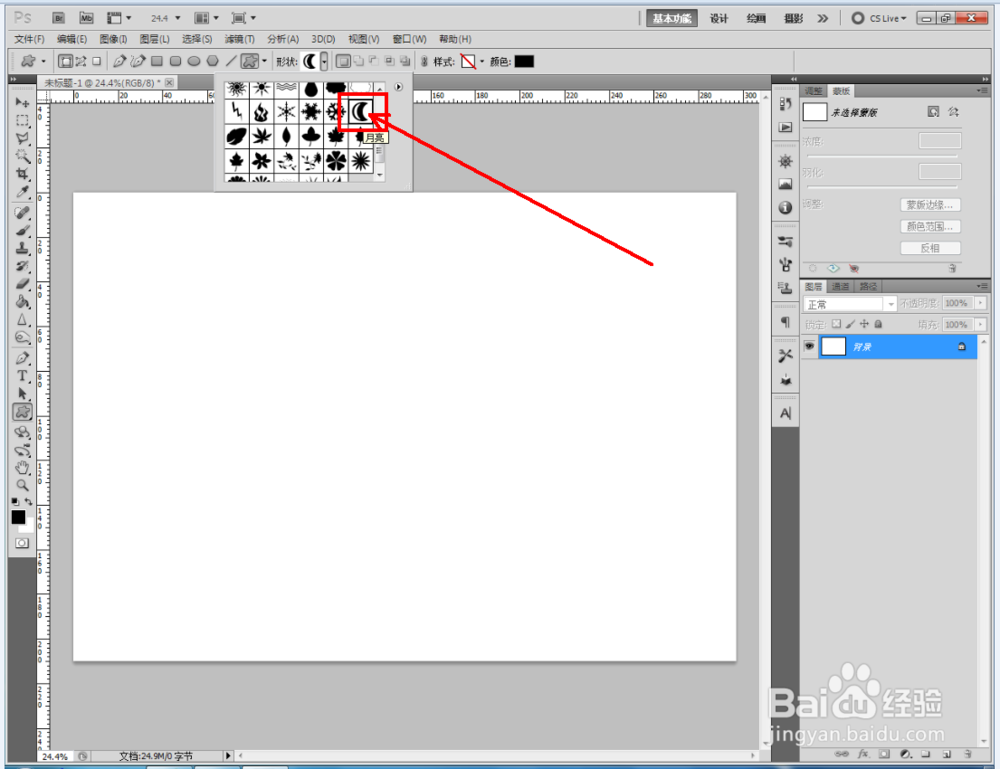Open the Fill slider arrow
The height and width of the screenshot is (769, 1000).
tap(981, 325)
